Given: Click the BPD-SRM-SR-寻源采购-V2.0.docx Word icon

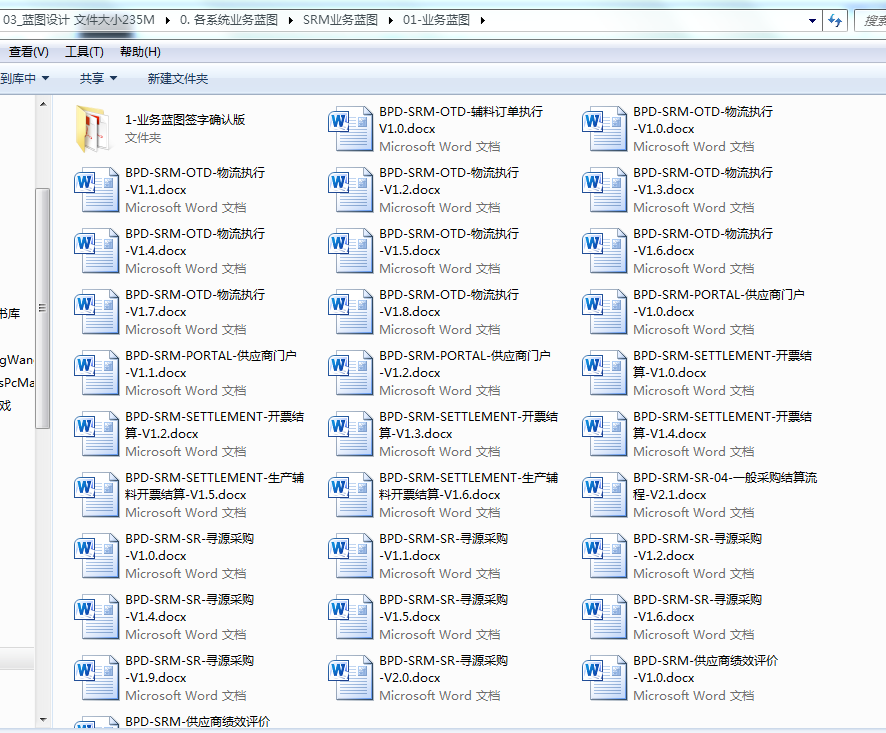Looking at the screenshot, I should click(351, 677).
